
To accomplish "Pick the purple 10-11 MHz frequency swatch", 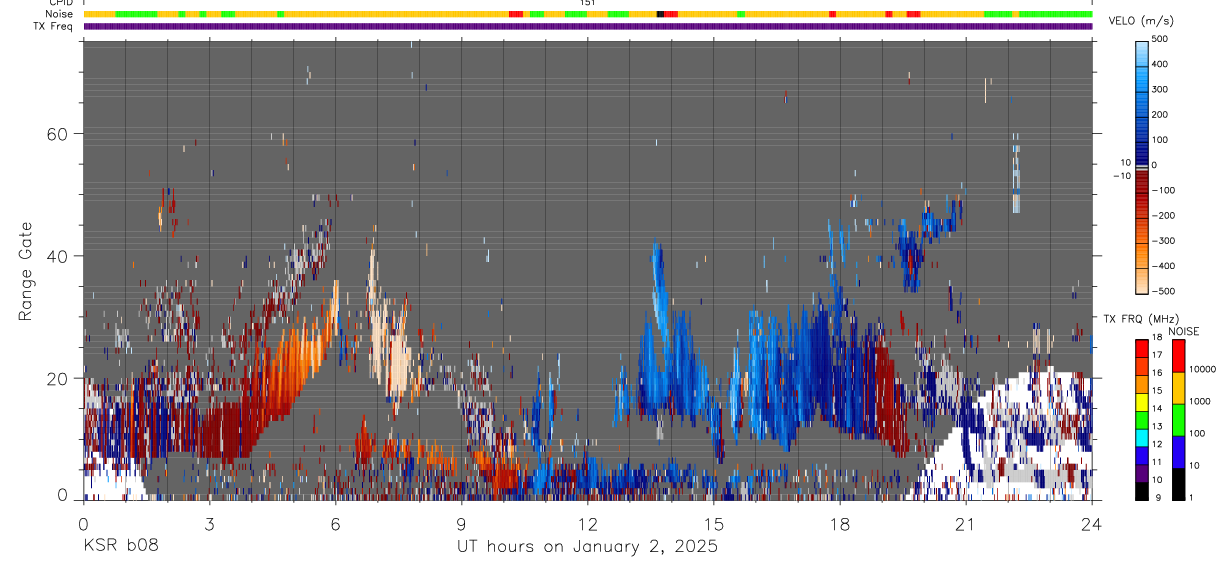I will point(1141,473).
